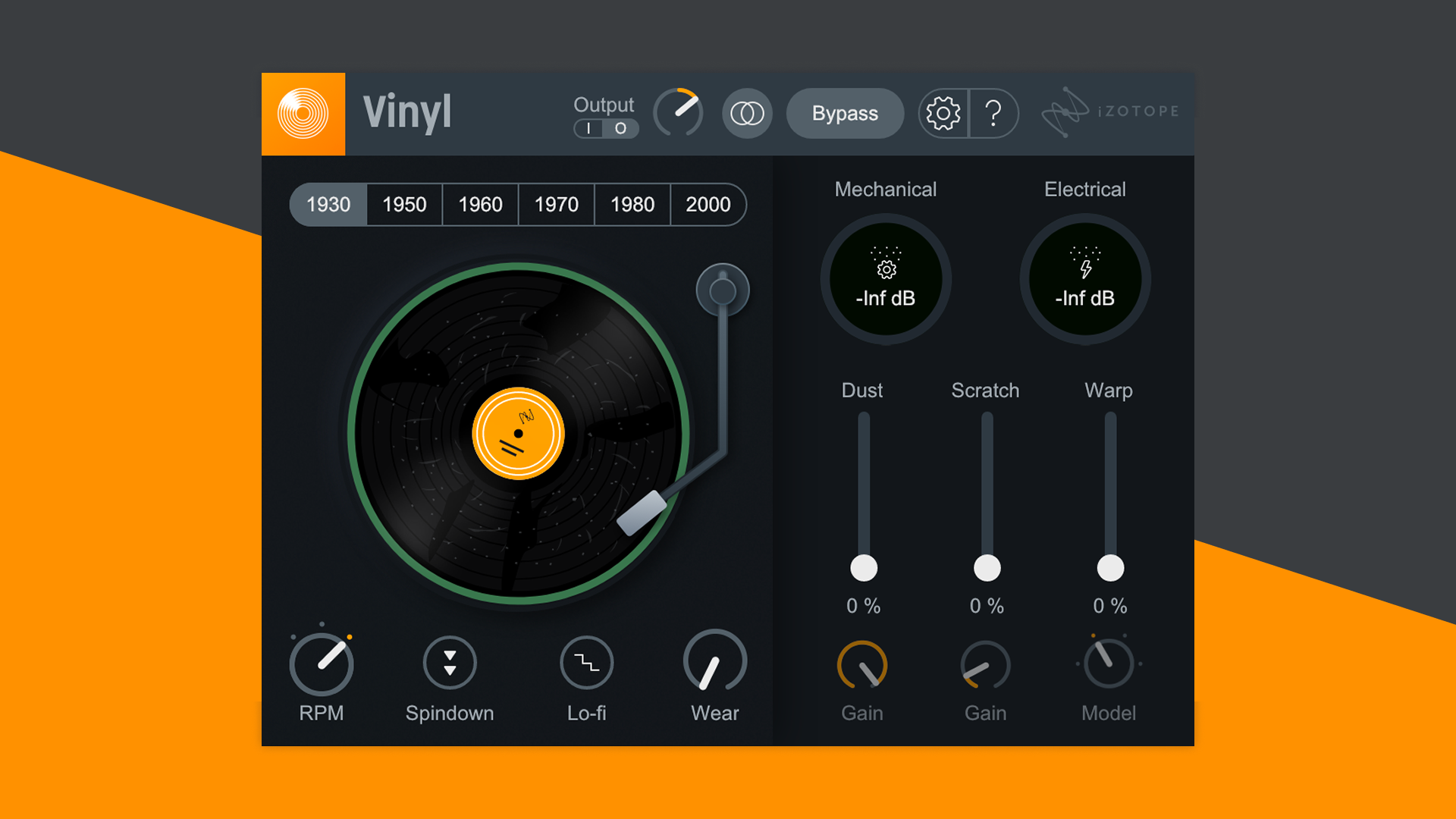Select the 1930 era preset

328,204
